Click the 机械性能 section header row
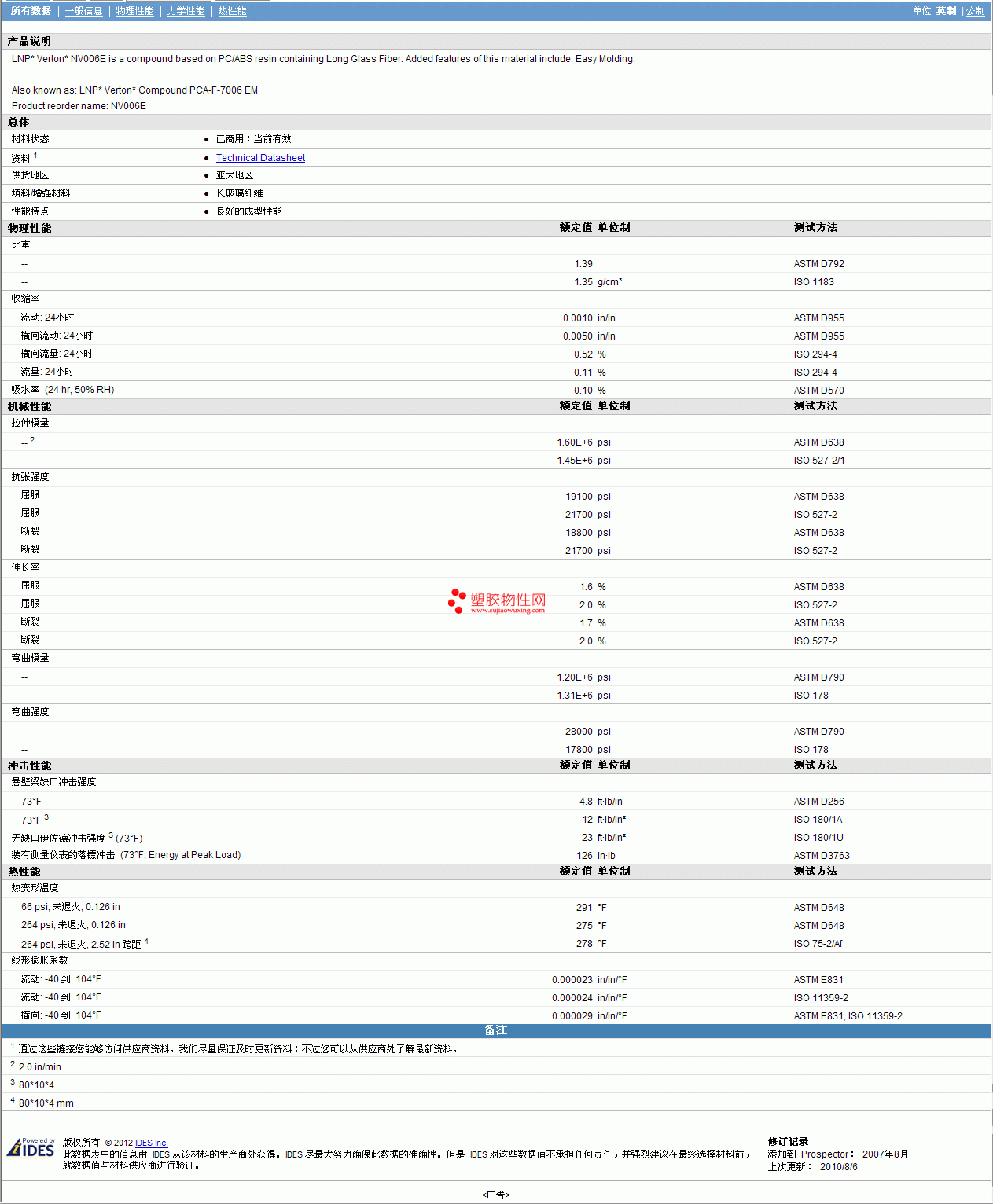Image resolution: width=993 pixels, height=1204 pixels. click(30, 406)
